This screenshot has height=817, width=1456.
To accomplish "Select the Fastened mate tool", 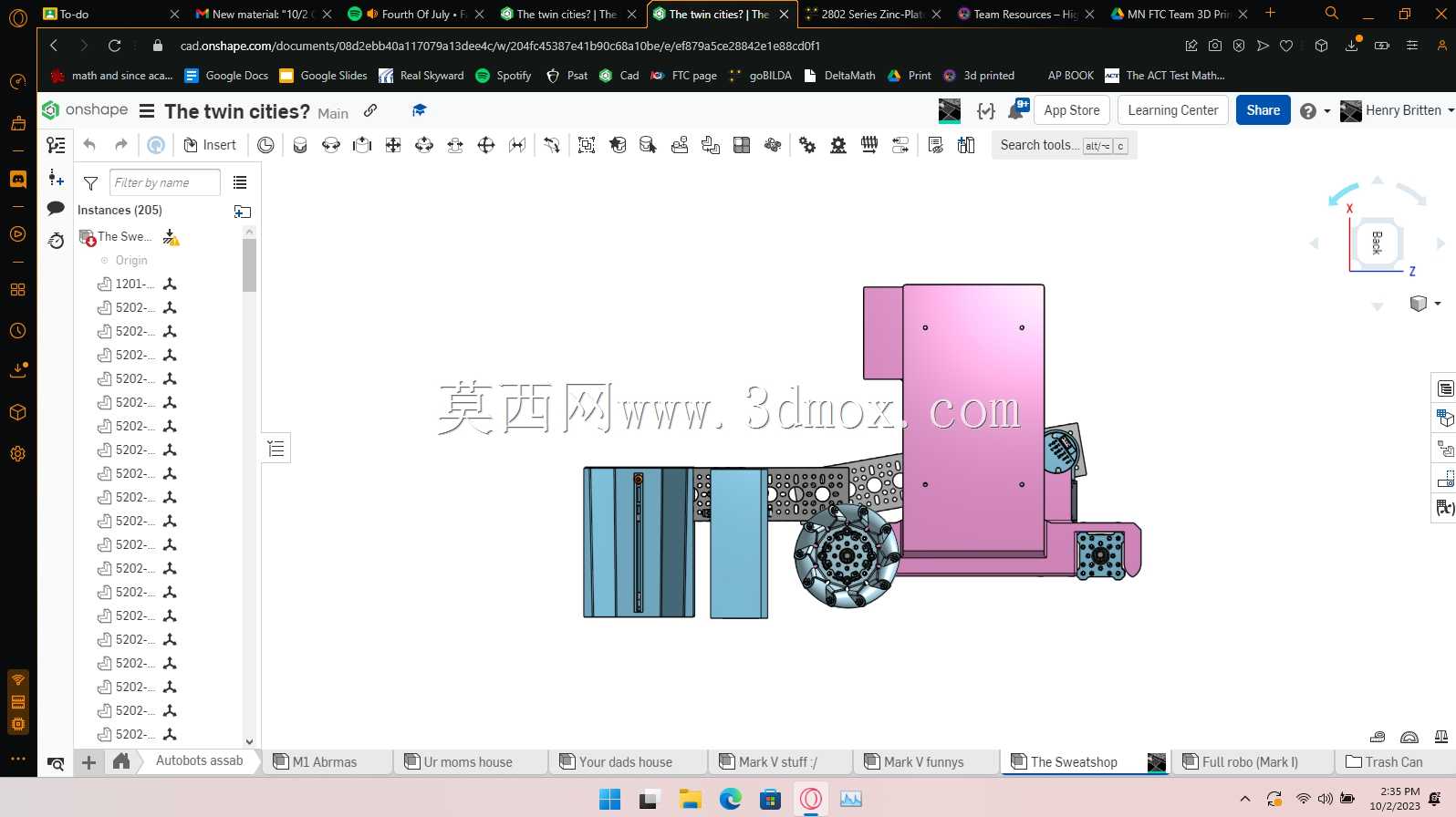I will click(300, 145).
